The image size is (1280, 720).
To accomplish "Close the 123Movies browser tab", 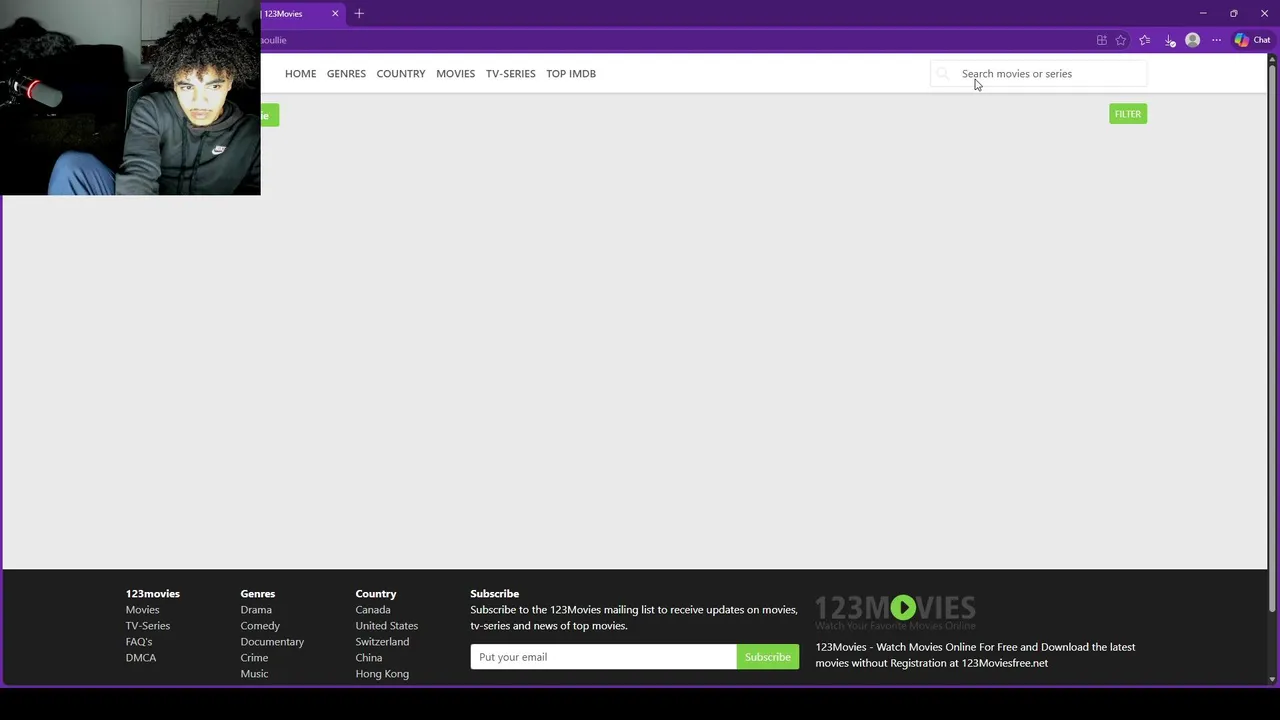I will click(335, 14).
